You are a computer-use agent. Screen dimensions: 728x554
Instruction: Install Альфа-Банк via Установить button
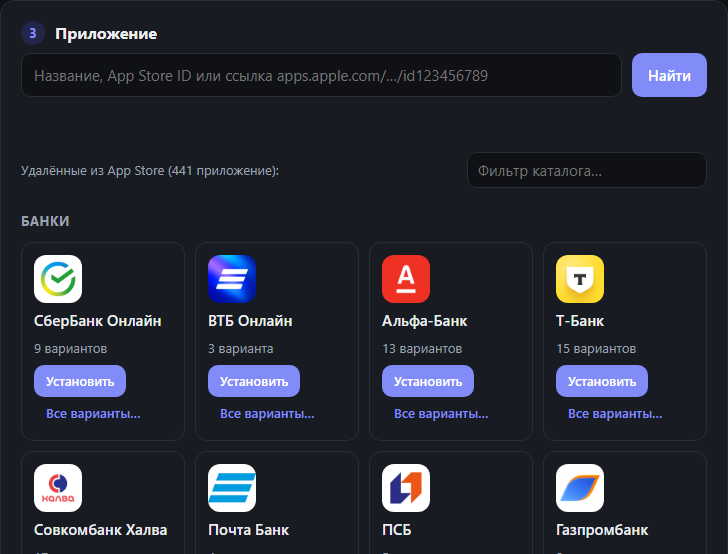(x=428, y=381)
